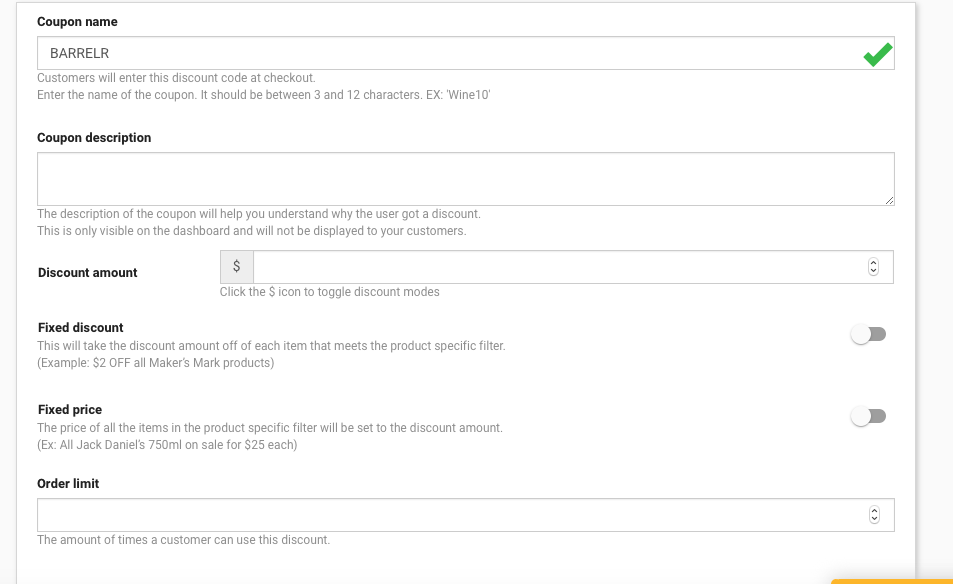The height and width of the screenshot is (584, 953).
Task: Click the green checkmark in Coupon name field
Action: click(x=878, y=54)
